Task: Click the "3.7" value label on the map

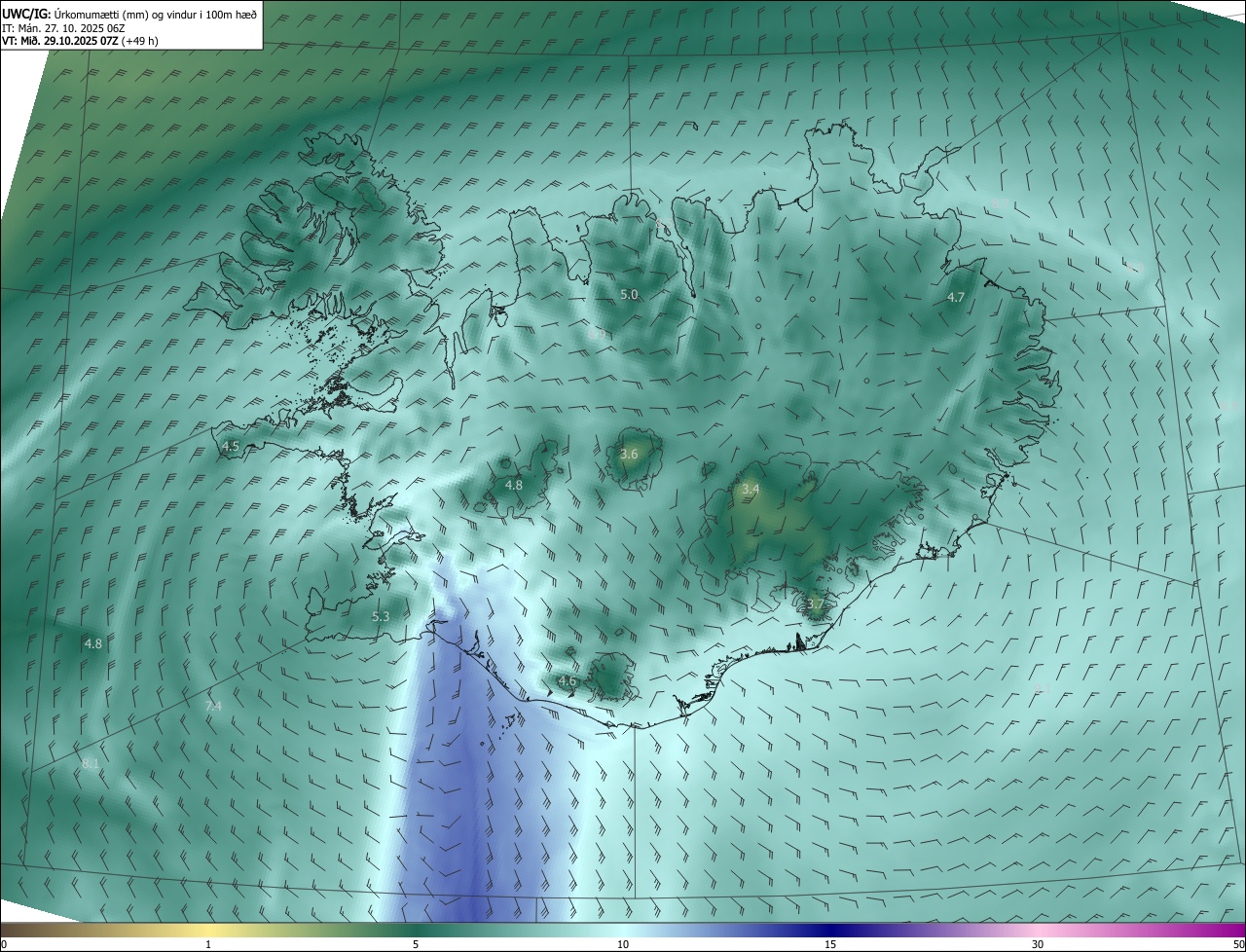Action: pos(815,604)
